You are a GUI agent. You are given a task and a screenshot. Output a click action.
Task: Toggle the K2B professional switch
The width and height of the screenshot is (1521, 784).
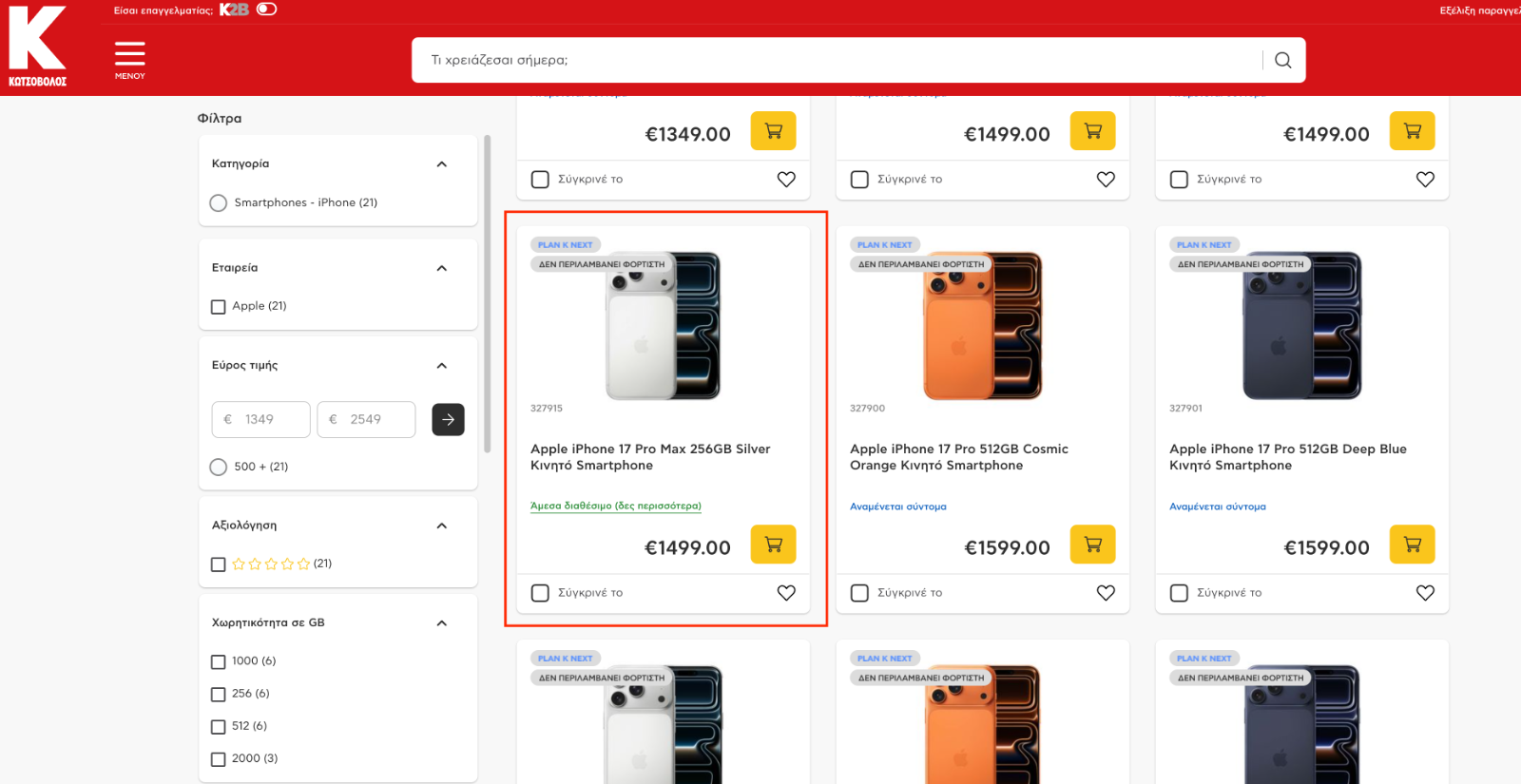(x=267, y=10)
